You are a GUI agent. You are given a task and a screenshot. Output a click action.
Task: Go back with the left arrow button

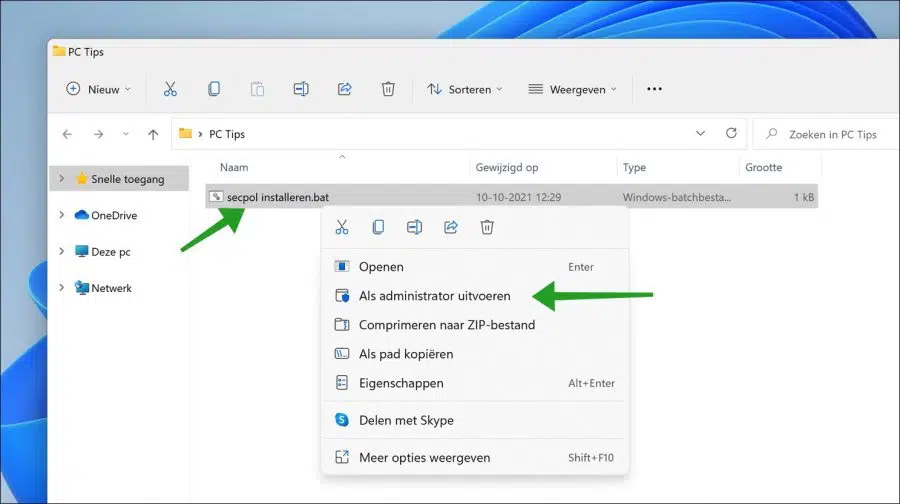67,134
